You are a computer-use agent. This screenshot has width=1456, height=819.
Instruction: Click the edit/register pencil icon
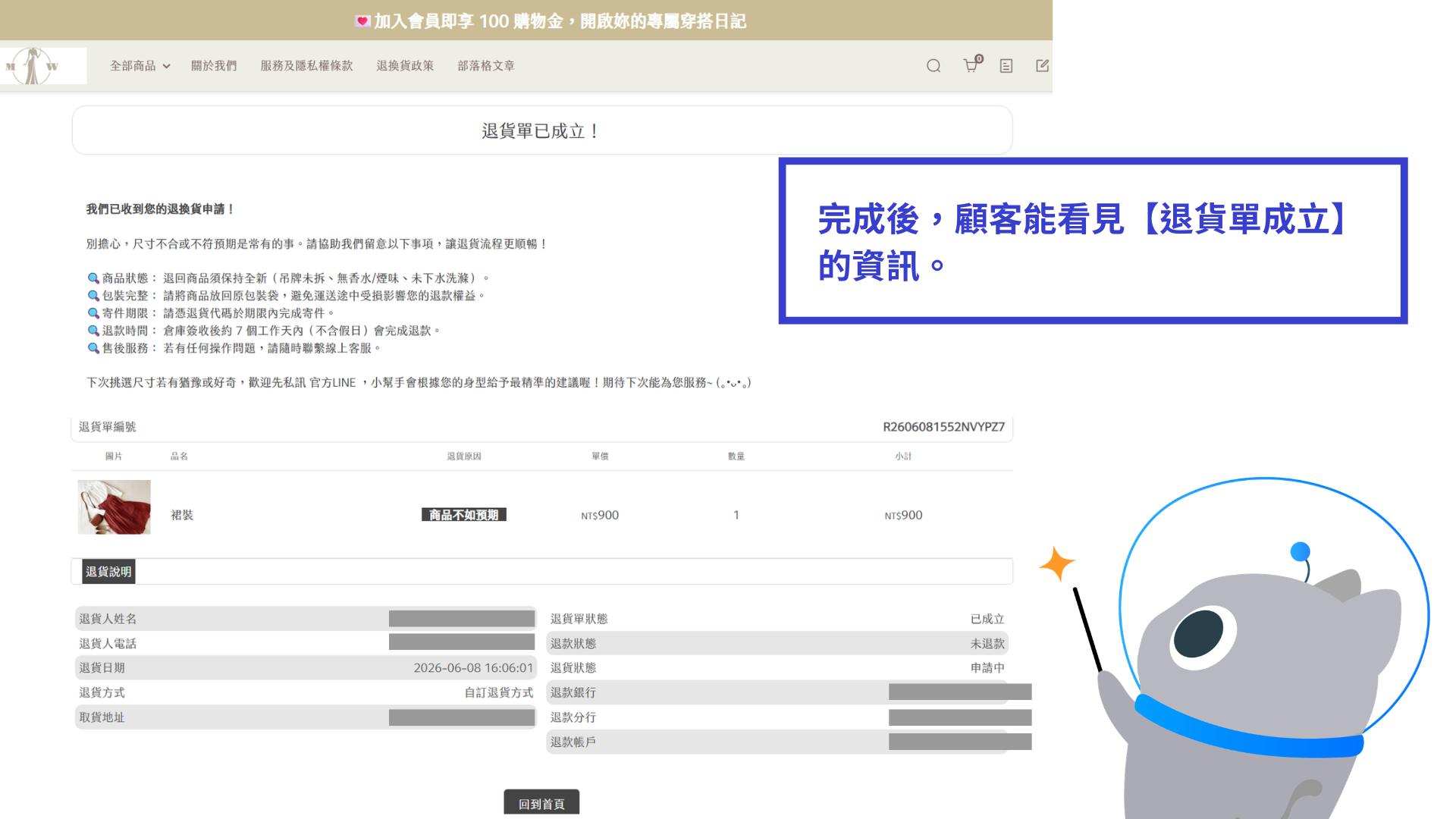(x=1042, y=66)
